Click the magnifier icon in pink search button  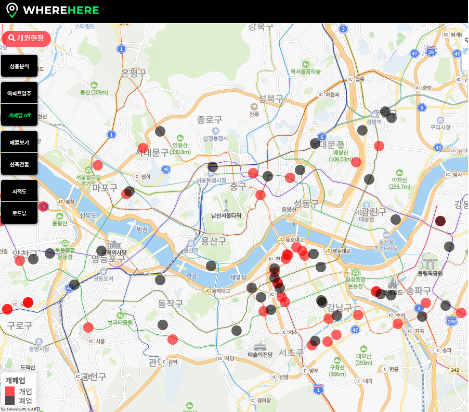point(12,38)
